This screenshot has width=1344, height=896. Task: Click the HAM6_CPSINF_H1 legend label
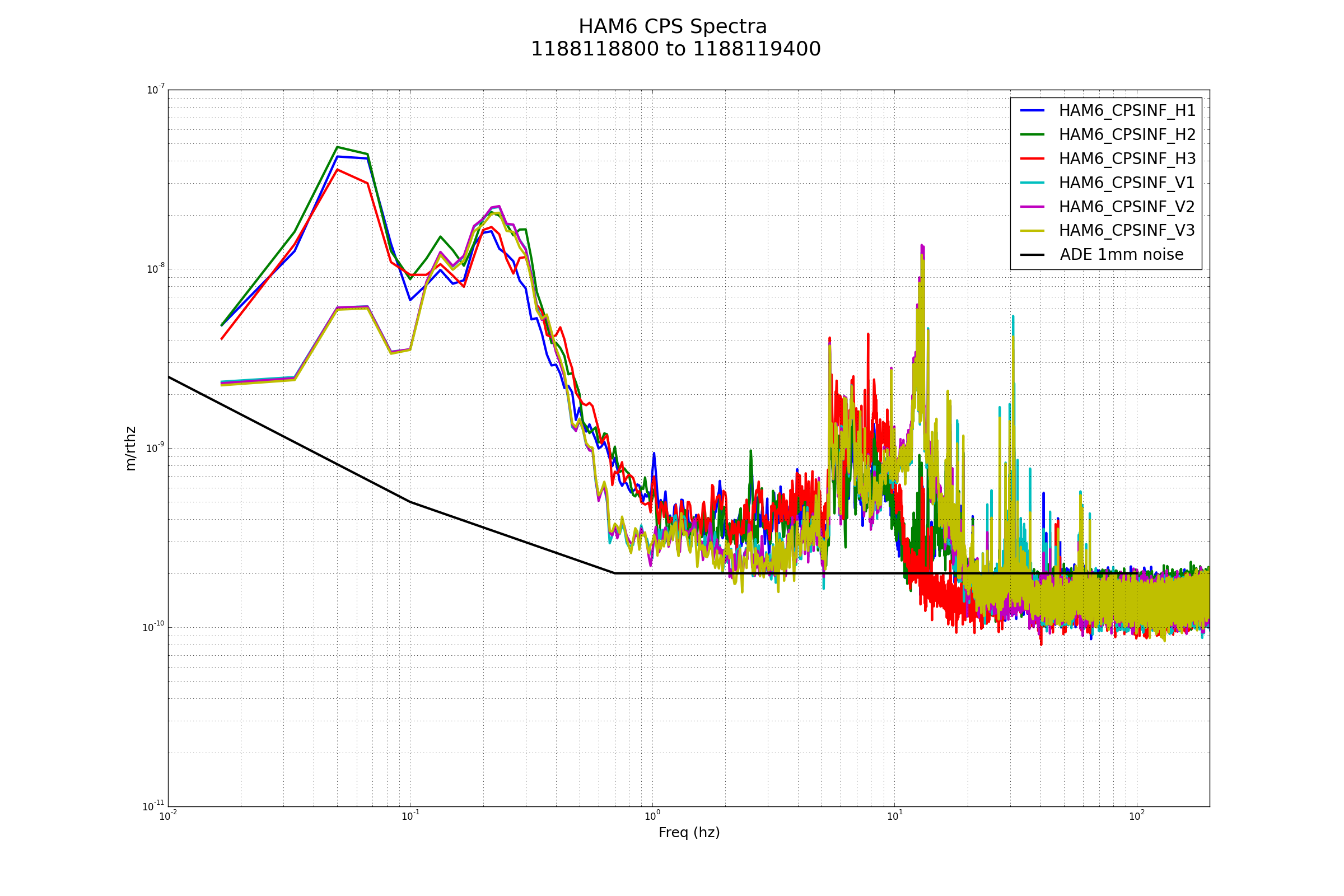point(1127,111)
